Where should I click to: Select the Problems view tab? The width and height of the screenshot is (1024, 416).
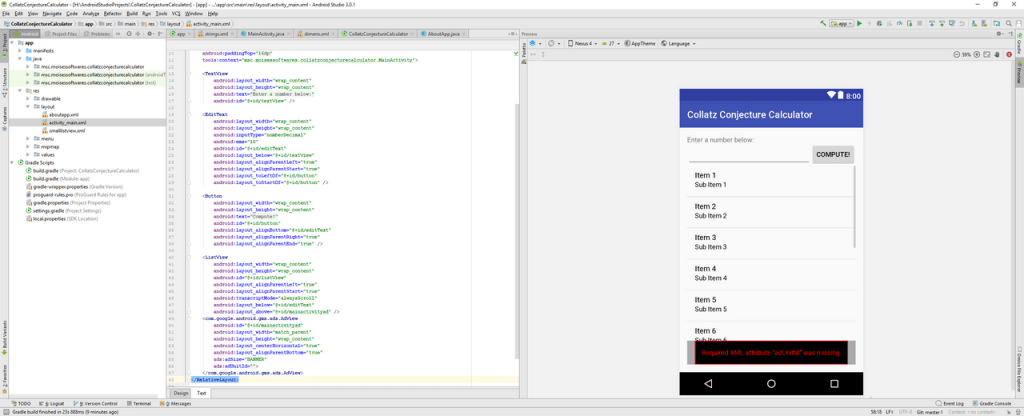98,33
